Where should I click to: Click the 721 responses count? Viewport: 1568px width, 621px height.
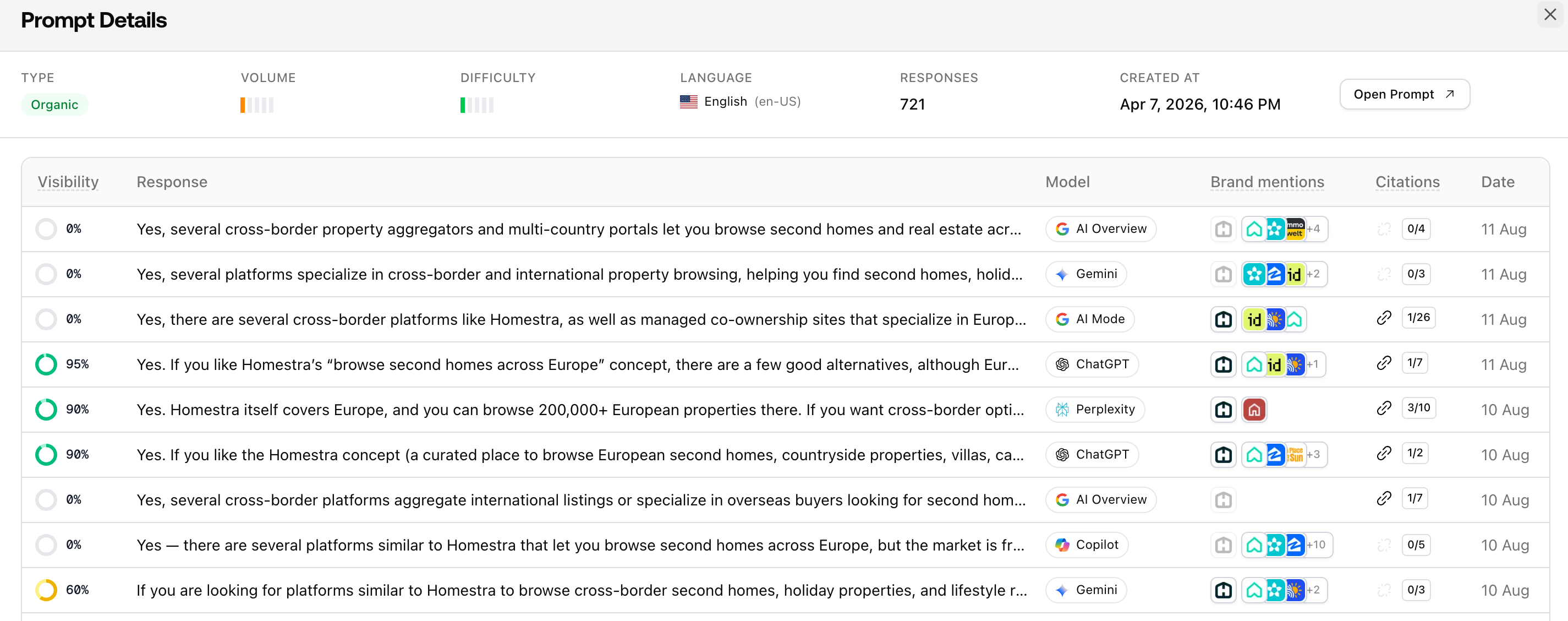pyautogui.click(x=912, y=104)
